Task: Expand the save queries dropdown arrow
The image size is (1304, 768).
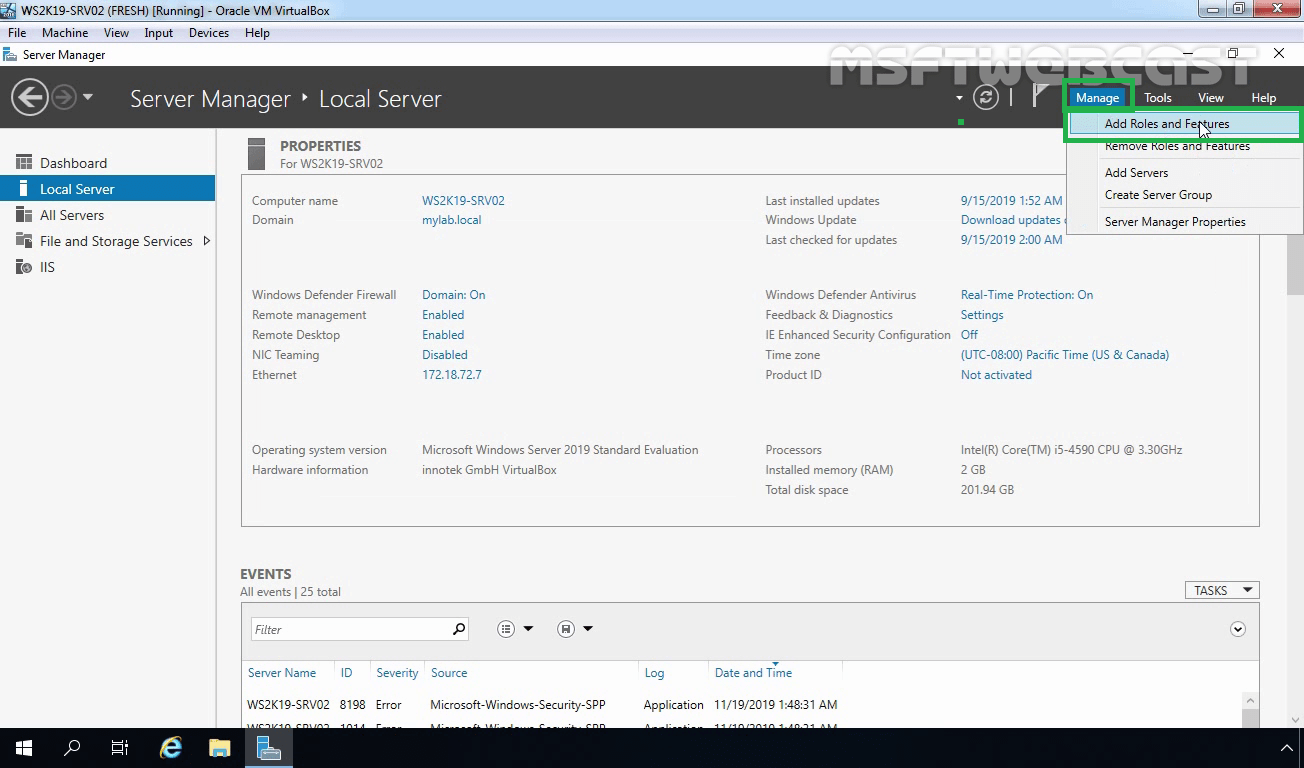Action: click(x=588, y=628)
